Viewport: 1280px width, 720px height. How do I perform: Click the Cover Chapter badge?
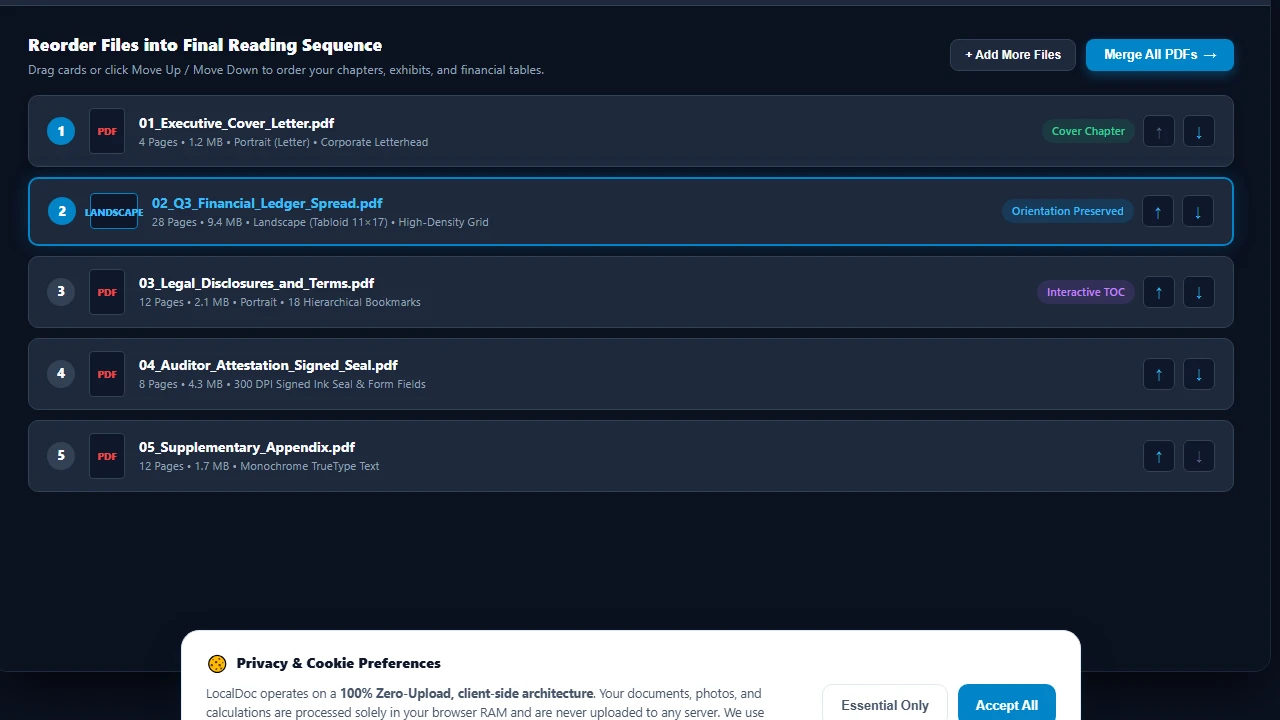[x=1088, y=131]
